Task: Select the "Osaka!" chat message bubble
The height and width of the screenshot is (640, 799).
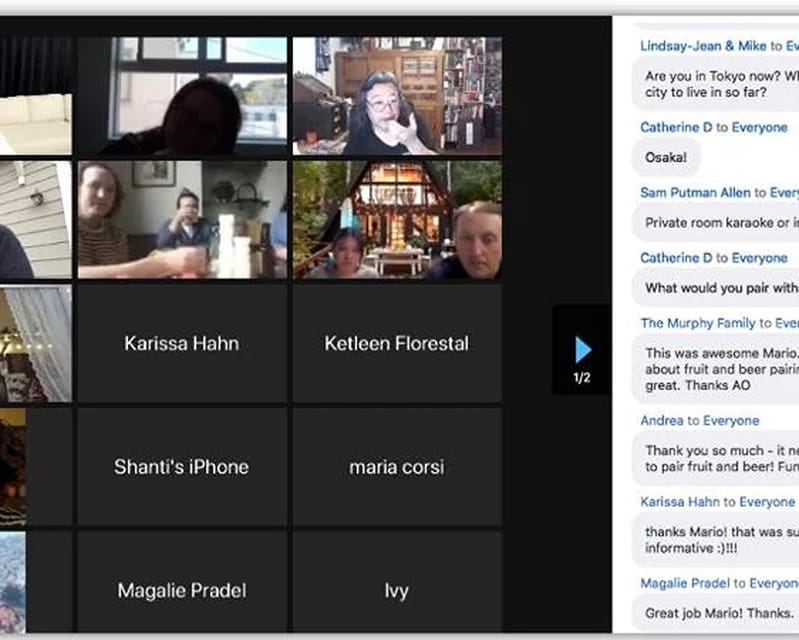Action: point(666,158)
